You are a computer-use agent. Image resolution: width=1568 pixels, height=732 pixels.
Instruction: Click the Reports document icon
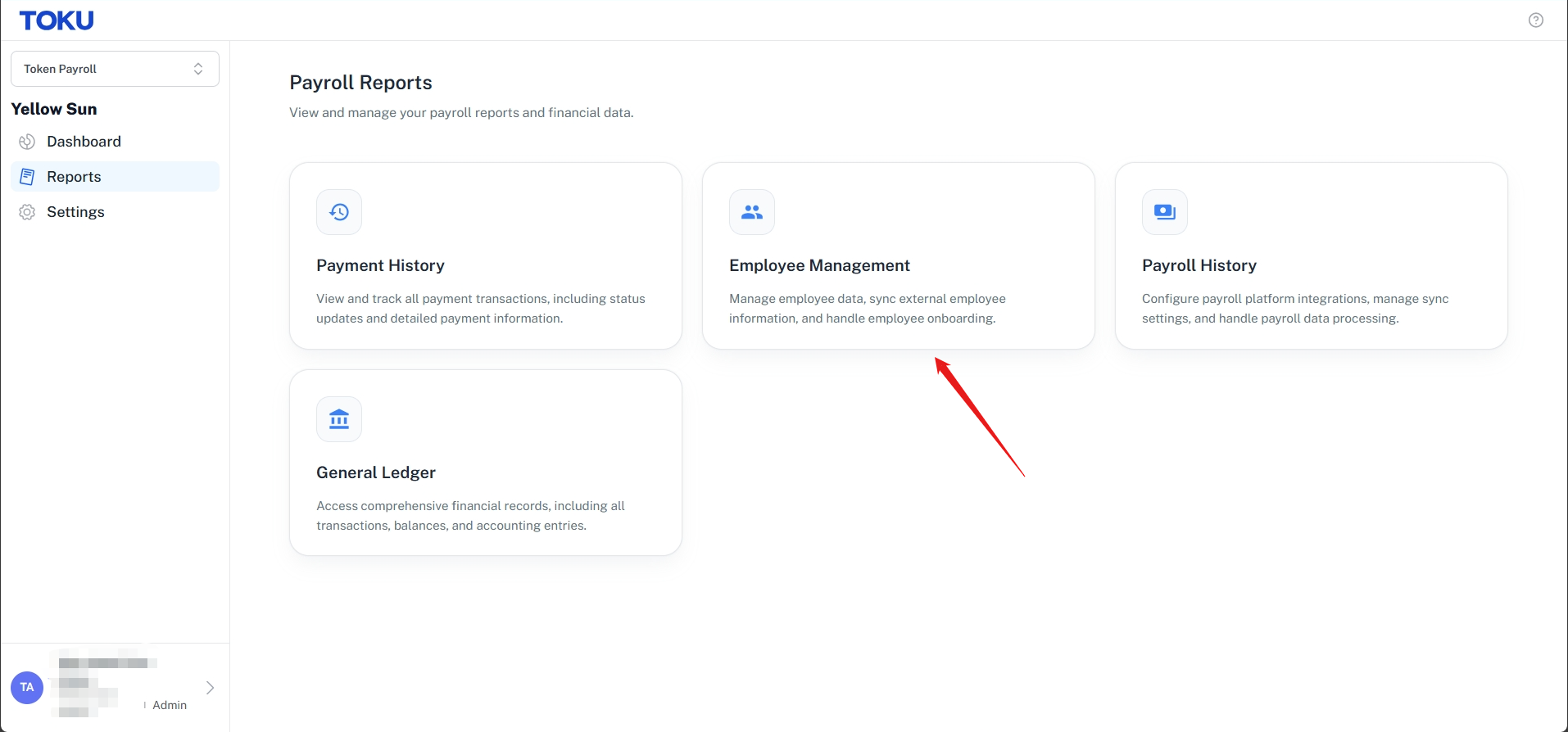click(x=27, y=177)
